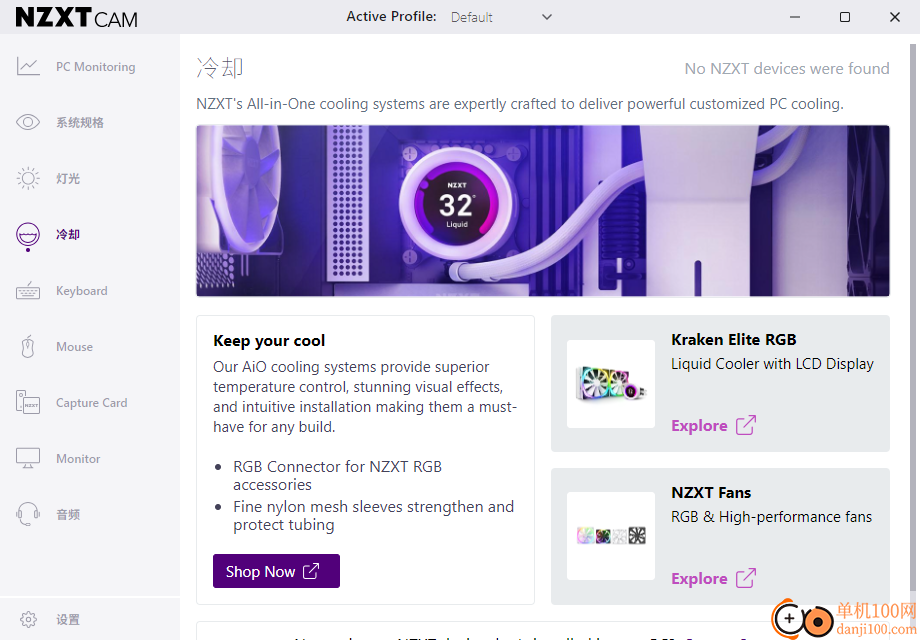
Task: Close the NZXT CAM window
Action: tap(895, 17)
